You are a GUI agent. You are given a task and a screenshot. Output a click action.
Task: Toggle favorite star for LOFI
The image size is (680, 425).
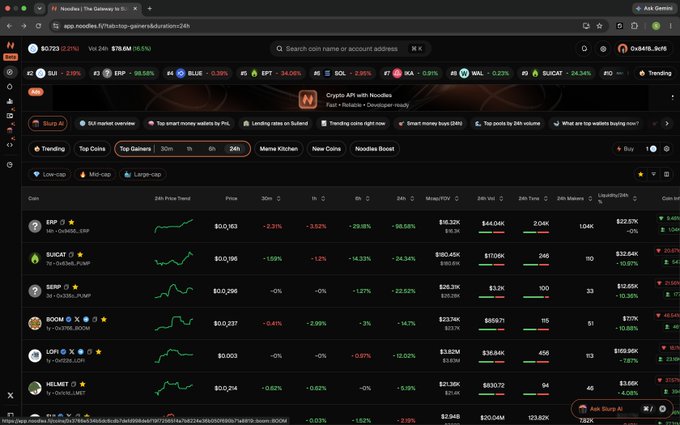pos(98,352)
